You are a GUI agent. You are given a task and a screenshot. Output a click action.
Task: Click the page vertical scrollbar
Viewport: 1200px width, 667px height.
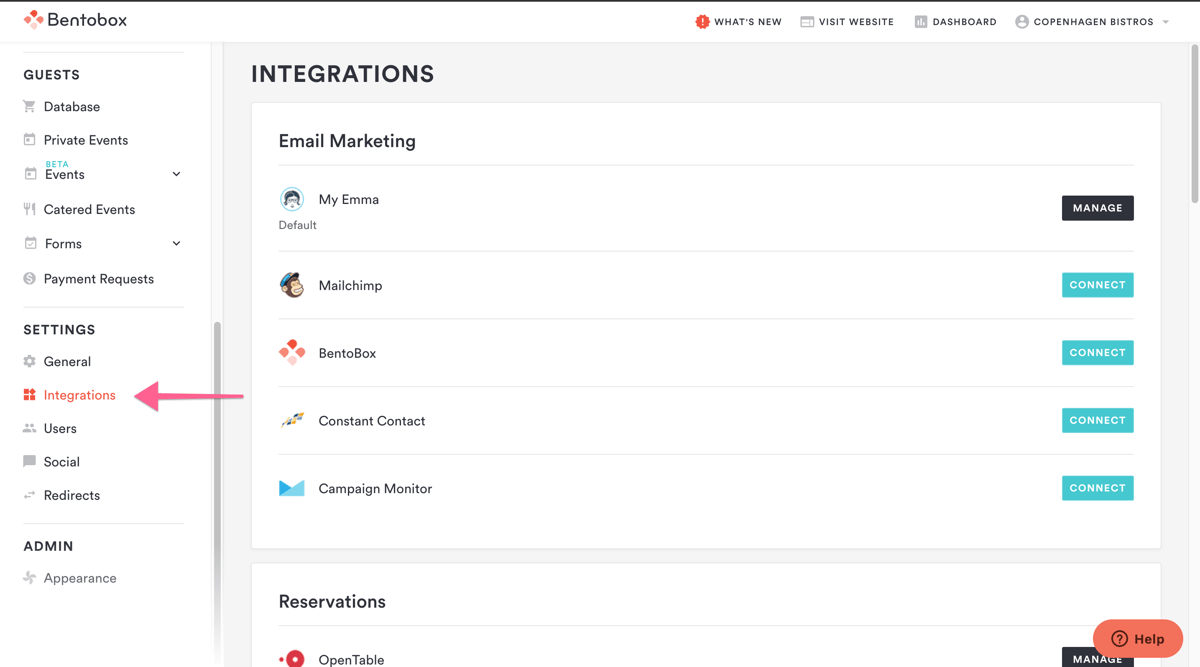click(1194, 124)
